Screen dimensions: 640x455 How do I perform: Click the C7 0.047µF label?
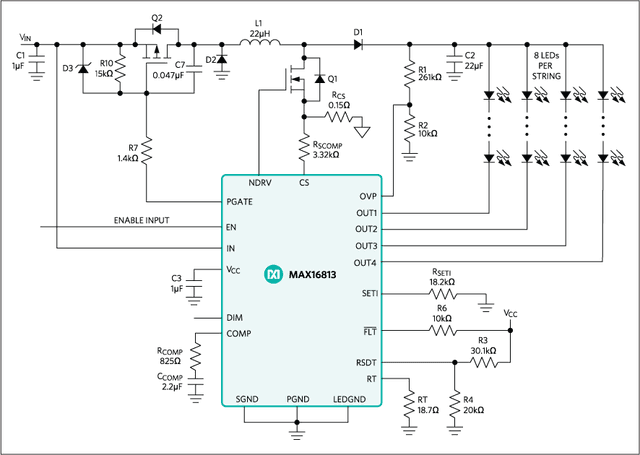click(169, 70)
